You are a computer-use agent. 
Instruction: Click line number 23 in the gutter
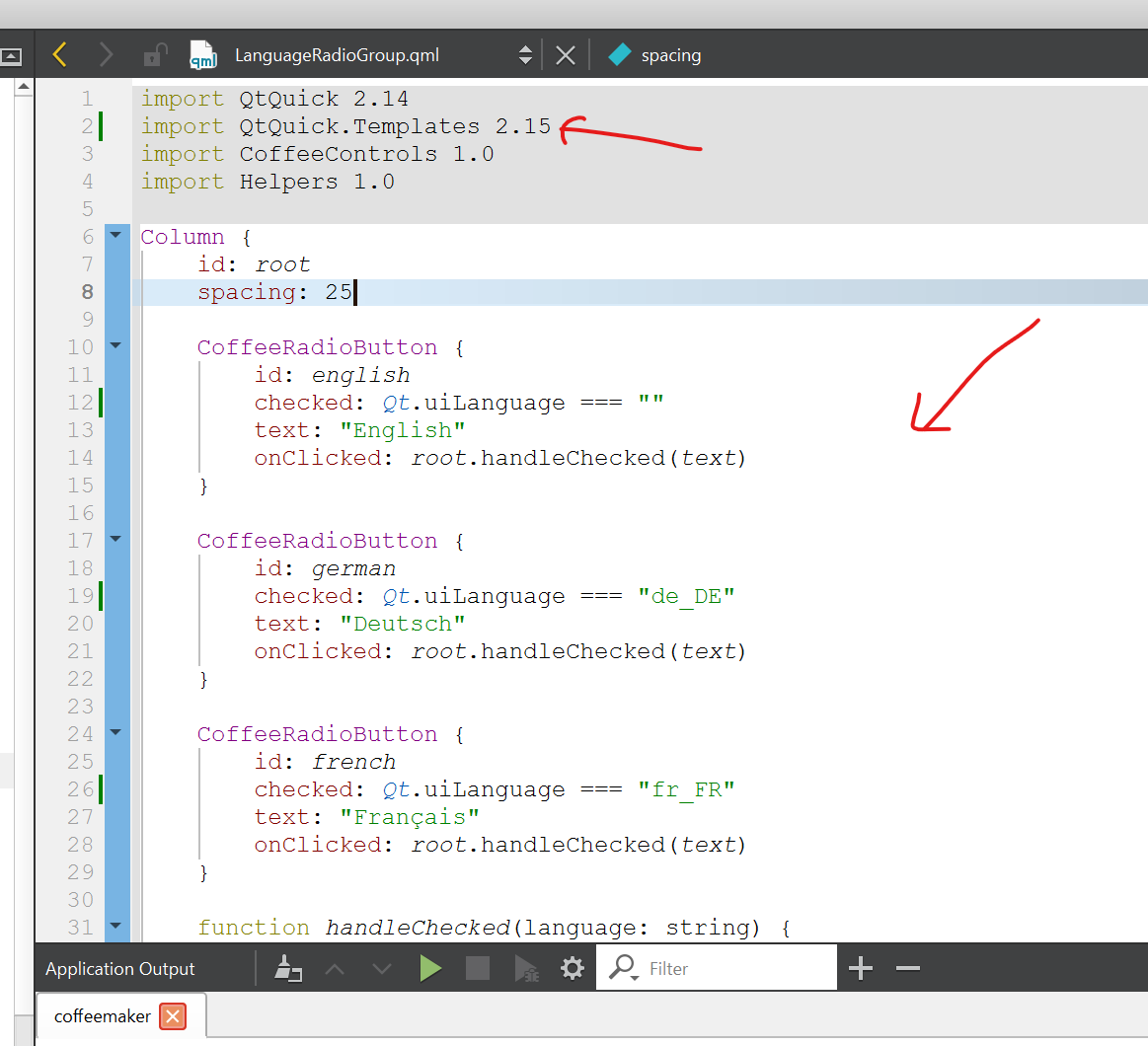coord(81,708)
